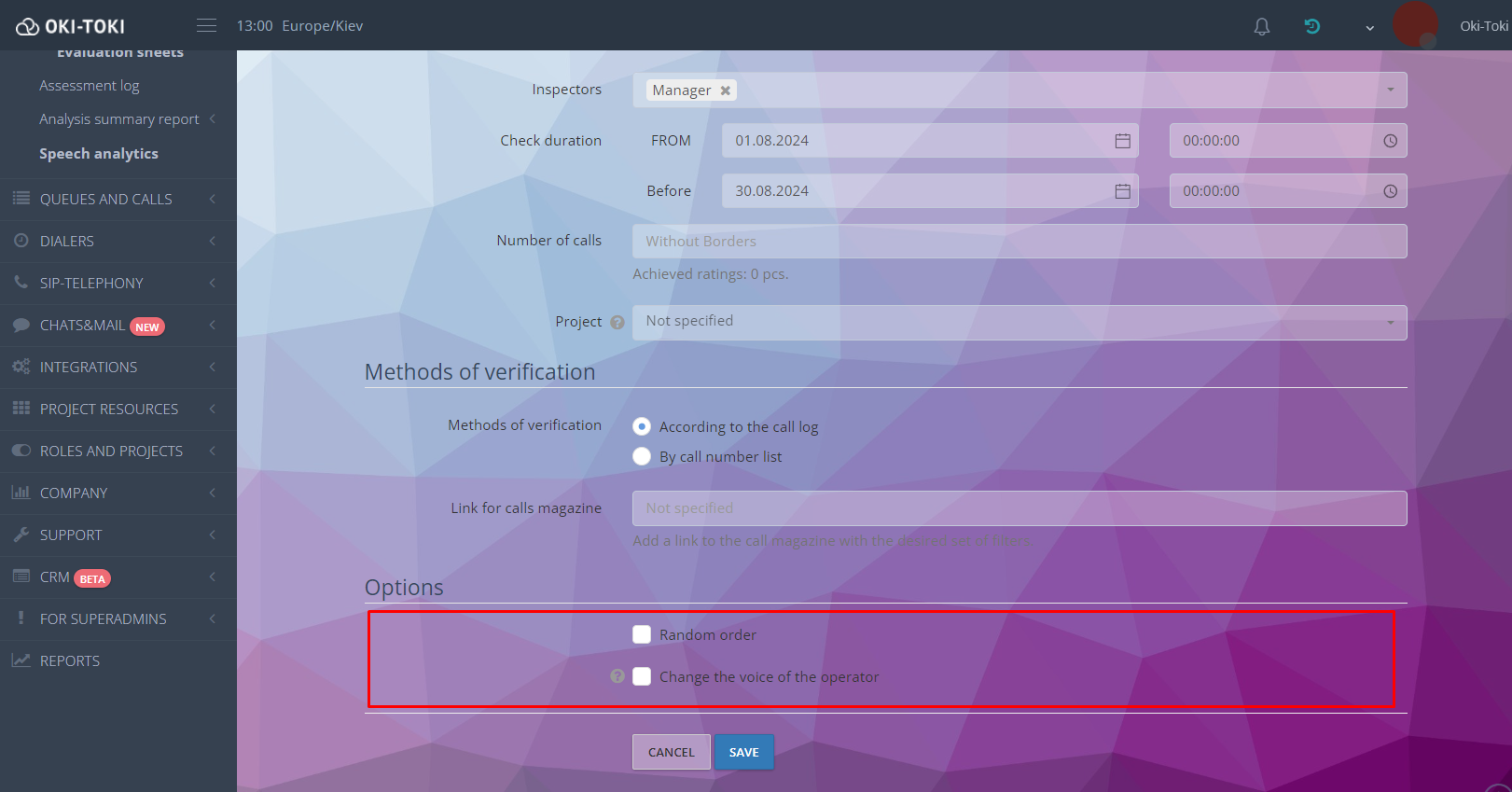Click the teal history refresh icon
Screen dimensions: 1512x792
1311,26
